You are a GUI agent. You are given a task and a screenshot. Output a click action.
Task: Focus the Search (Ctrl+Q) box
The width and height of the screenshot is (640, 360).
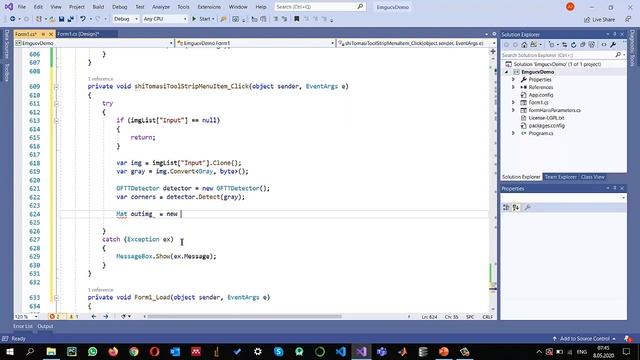[319, 7]
